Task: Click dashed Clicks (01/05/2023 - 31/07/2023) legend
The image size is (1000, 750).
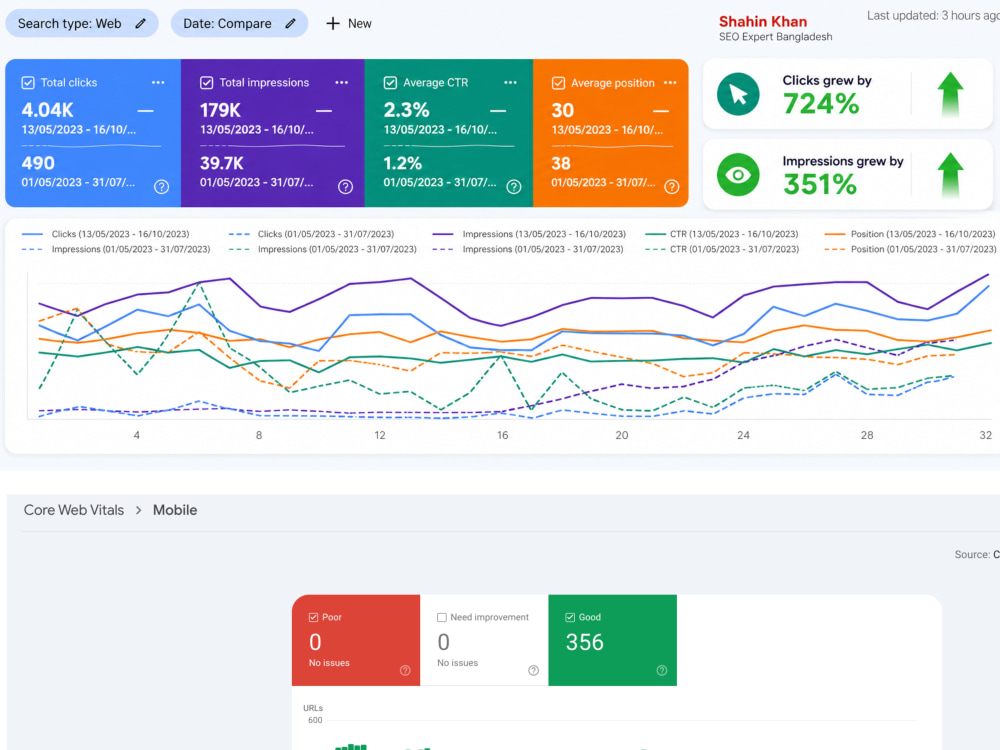Action: click(312, 234)
